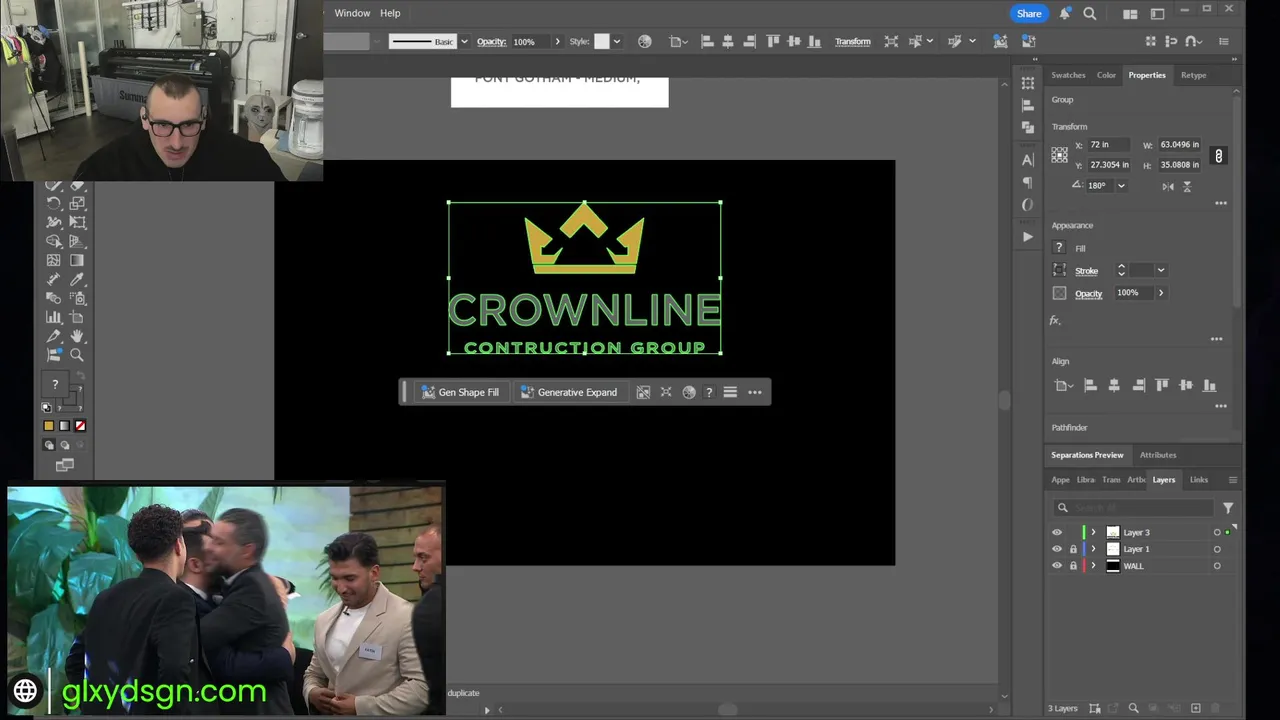Click Gen Shape Fill button
The width and height of the screenshot is (1280, 720).
click(x=460, y=392)
